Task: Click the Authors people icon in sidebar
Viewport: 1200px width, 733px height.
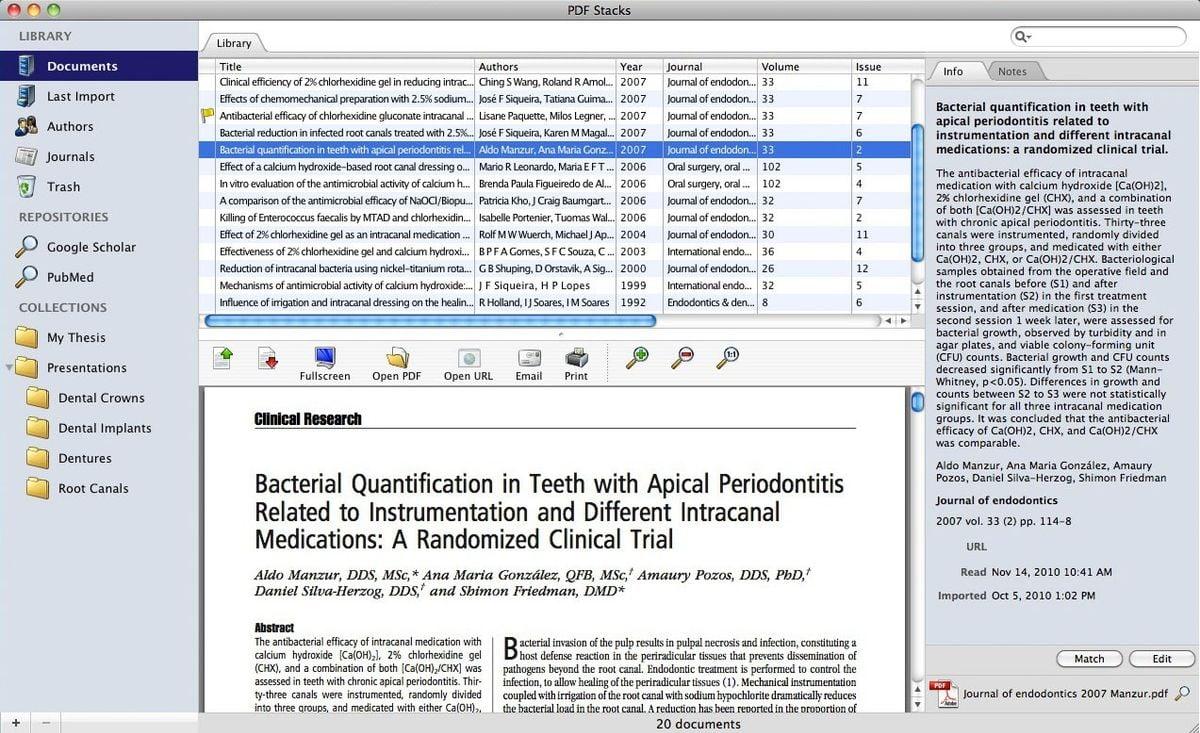Action: coord(26,126)
